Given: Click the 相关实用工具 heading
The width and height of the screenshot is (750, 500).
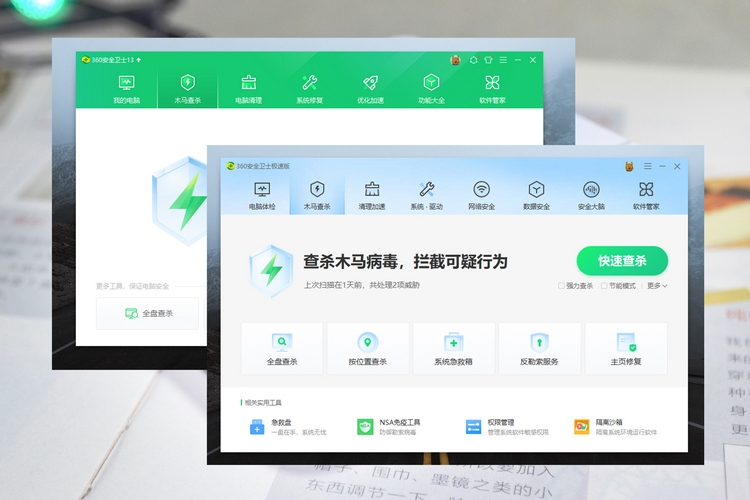Looking at the screenshot, I should click(x=263, y=403).
